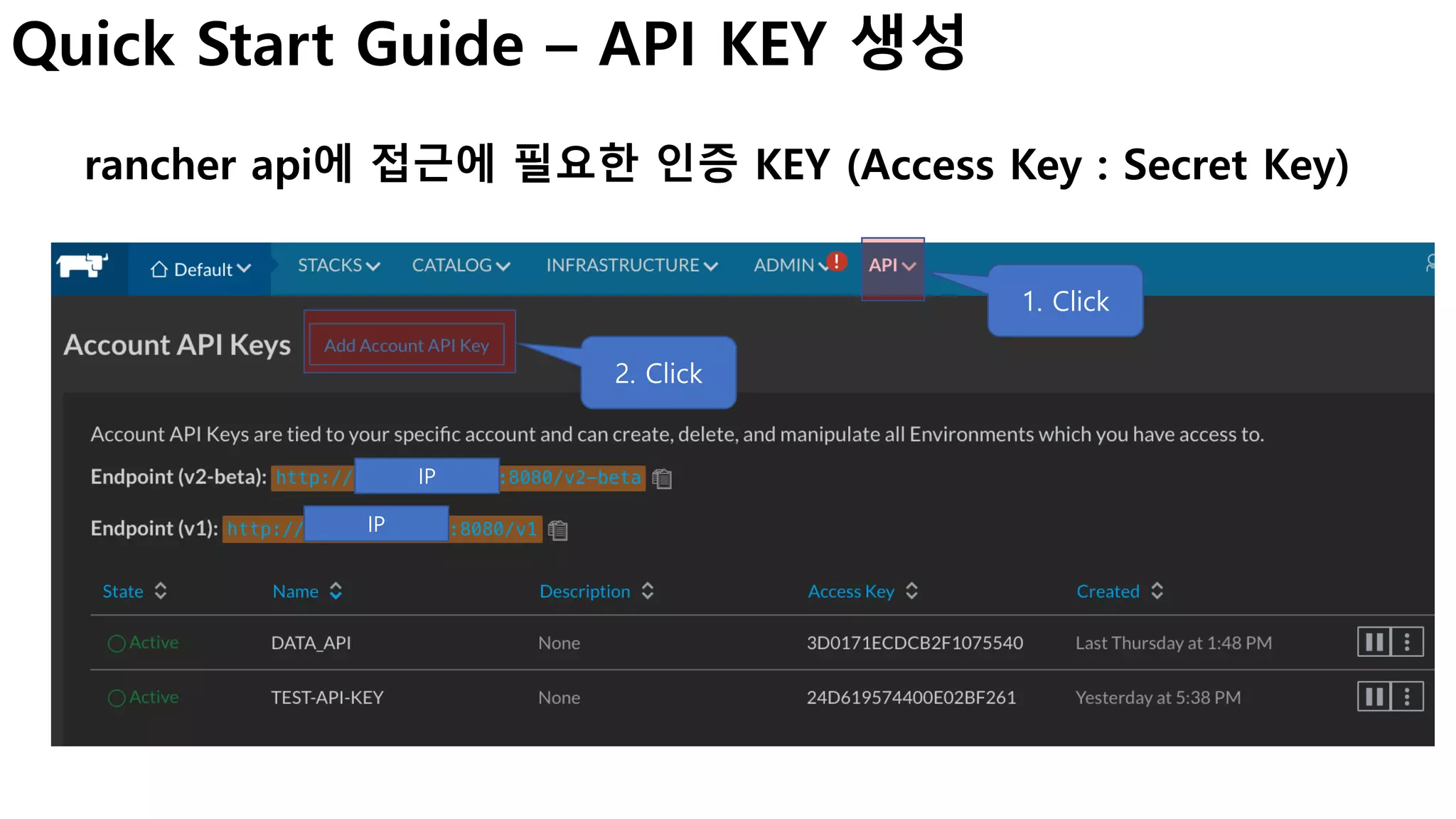The height and width of the screenshot is (819, 1456).
Task: Click the Rancher cow logo
Action: point(82,266)
